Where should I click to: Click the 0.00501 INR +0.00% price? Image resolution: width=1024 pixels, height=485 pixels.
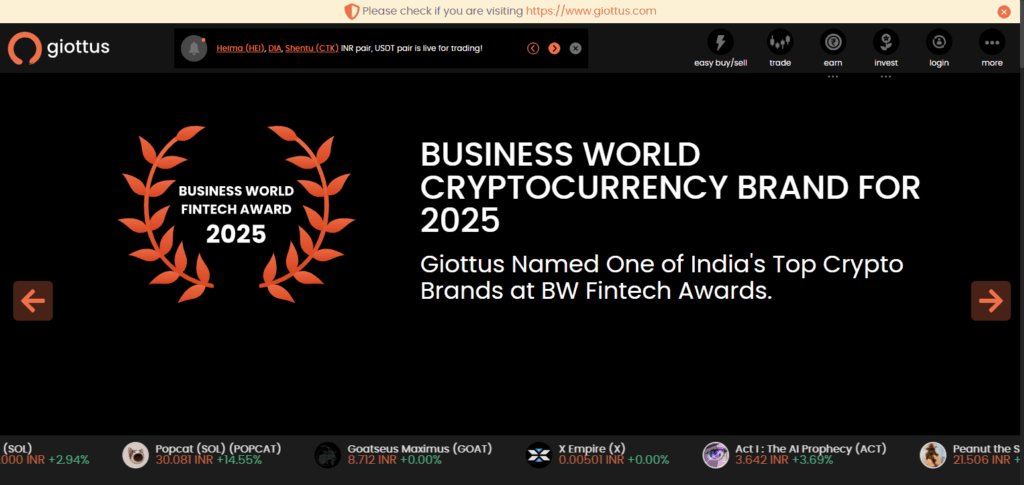[x=614, y=460]
